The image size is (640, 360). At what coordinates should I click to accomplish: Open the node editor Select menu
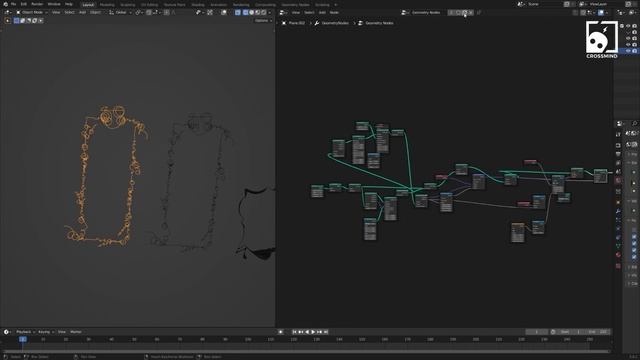pos(309,12)
